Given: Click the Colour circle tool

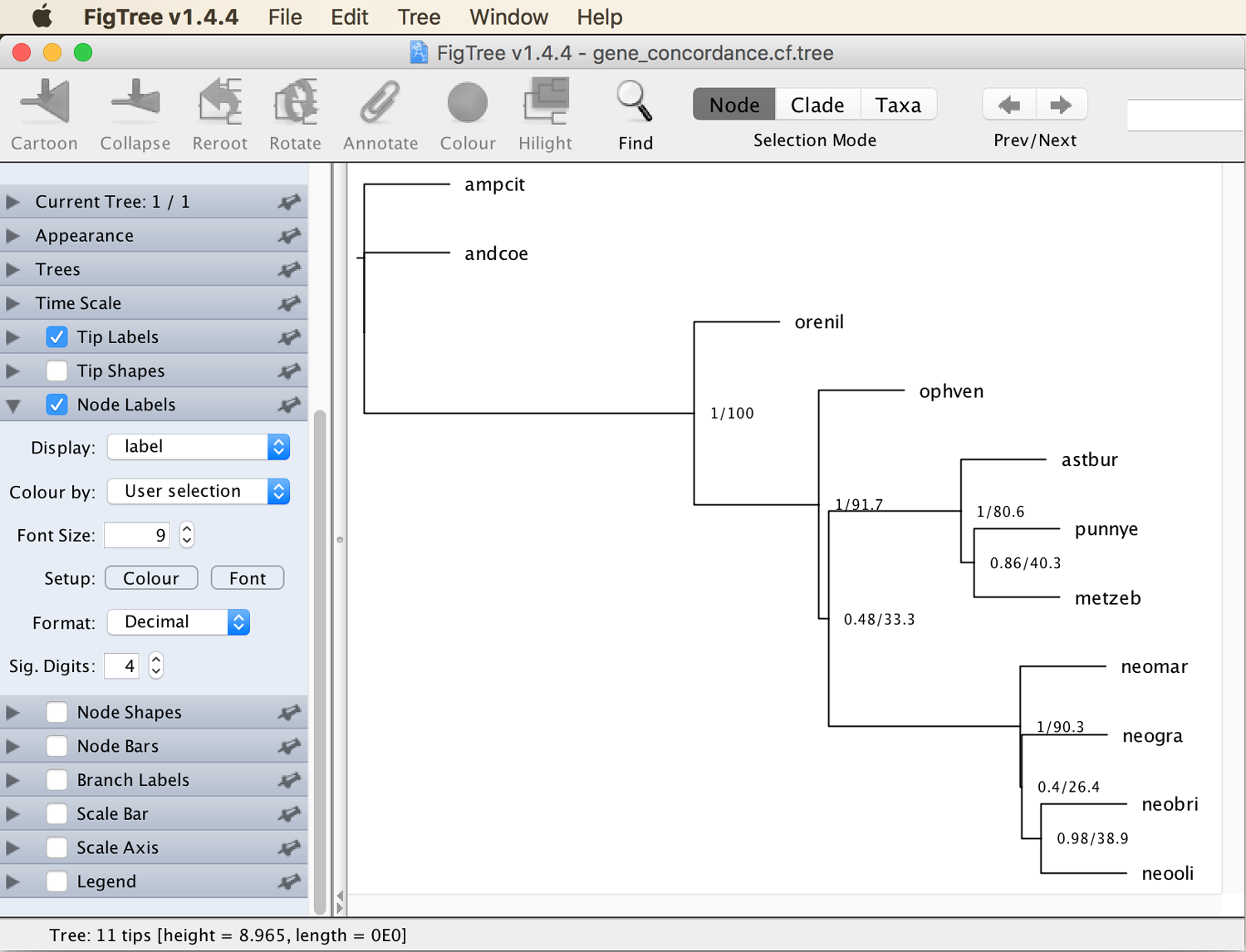Looking at the screenshot, I should tap(468, 103).
